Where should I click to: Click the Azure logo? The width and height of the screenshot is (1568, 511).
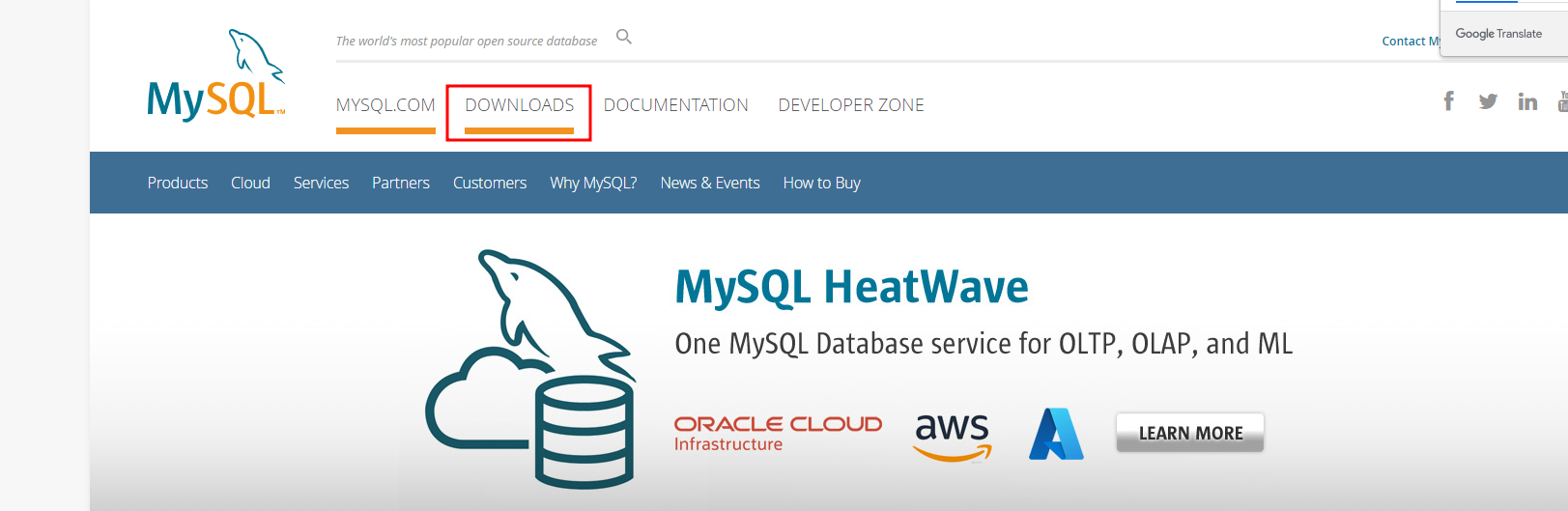[1056, 434]
